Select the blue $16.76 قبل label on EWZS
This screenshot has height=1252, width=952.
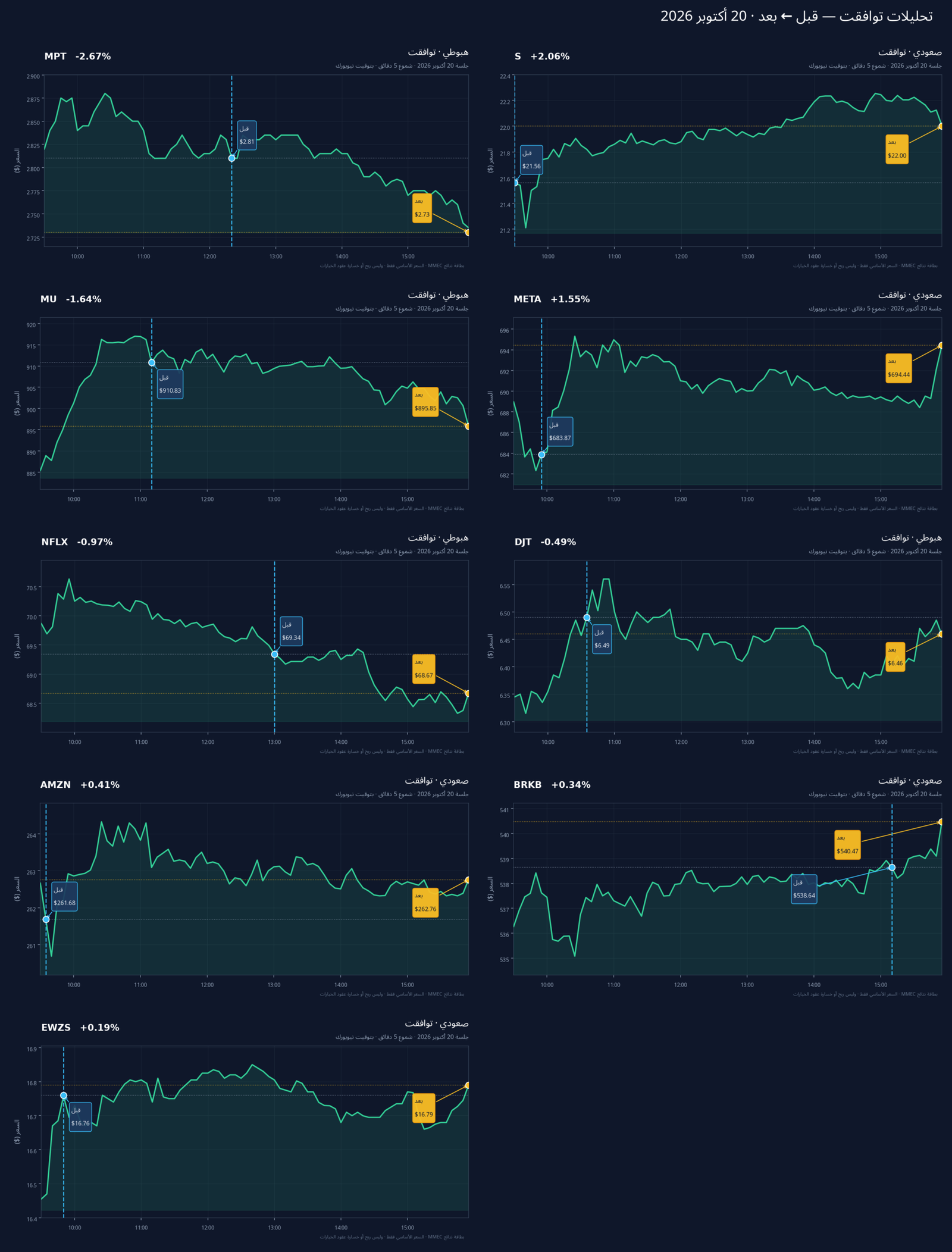click(x=80, y=1118)
